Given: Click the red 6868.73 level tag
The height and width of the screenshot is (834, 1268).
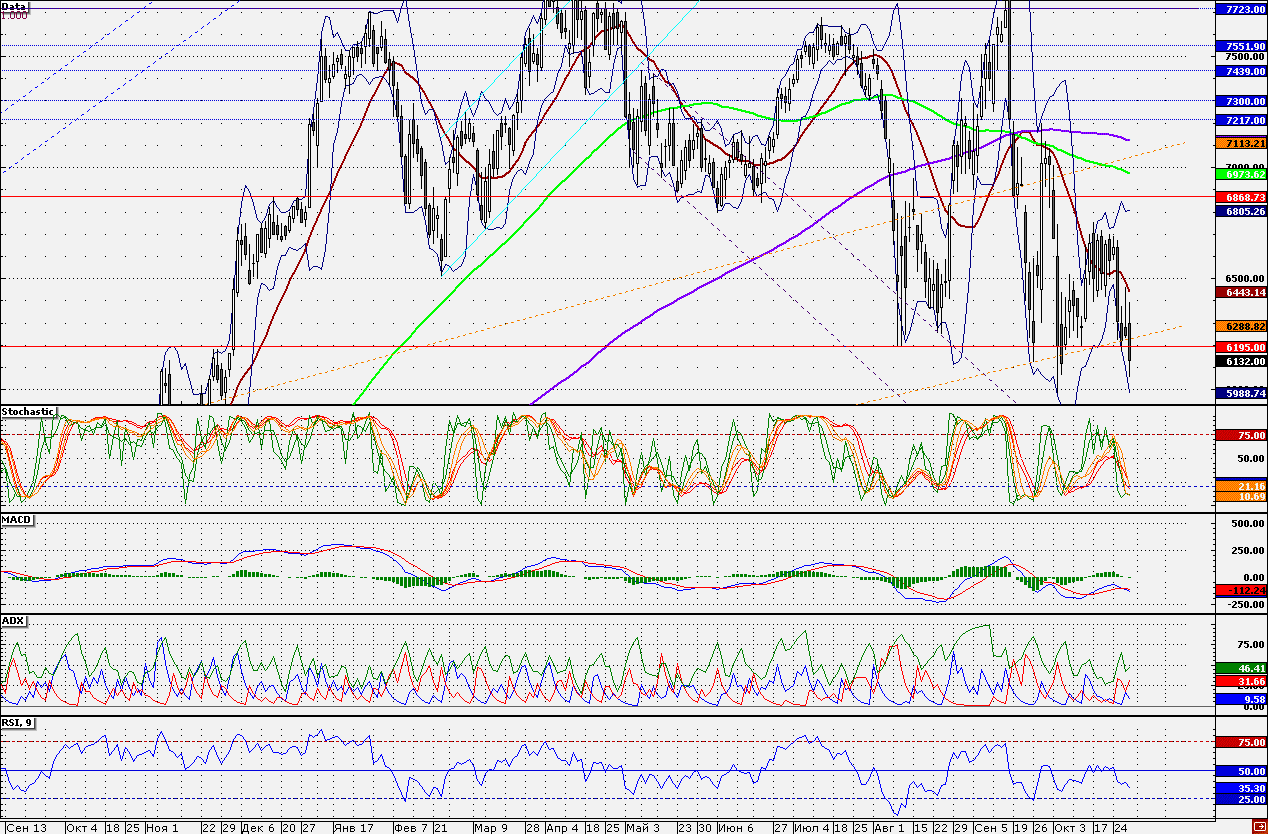Looking at the screenshot, I should (x=1240, y=197).
